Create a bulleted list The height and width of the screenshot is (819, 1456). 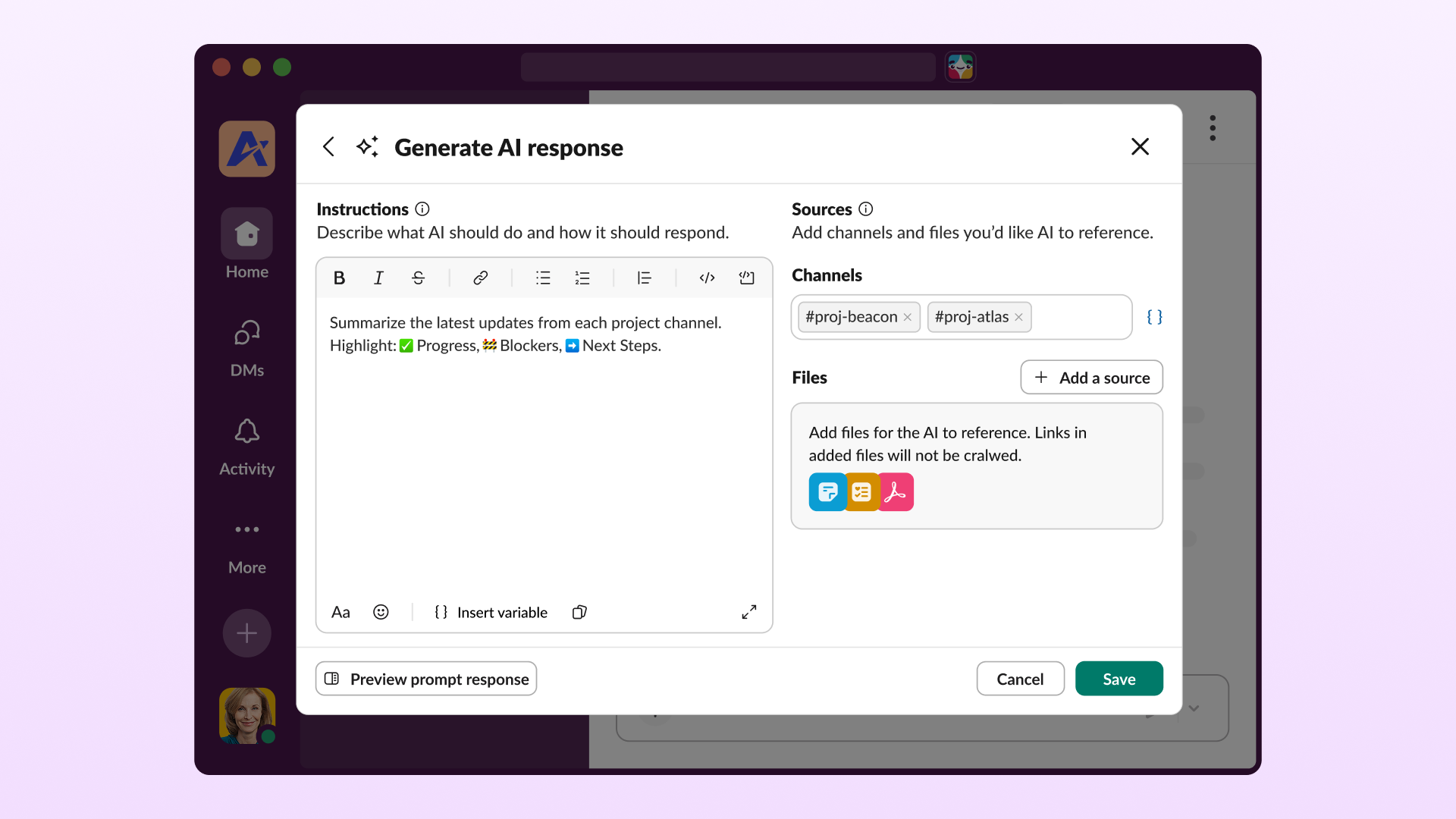543,278
